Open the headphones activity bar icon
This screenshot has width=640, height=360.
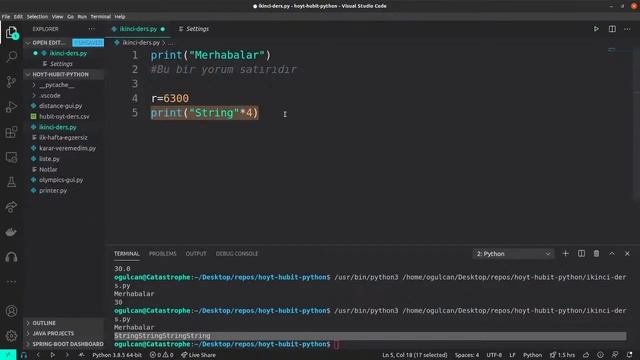click(x=11, y=257)
